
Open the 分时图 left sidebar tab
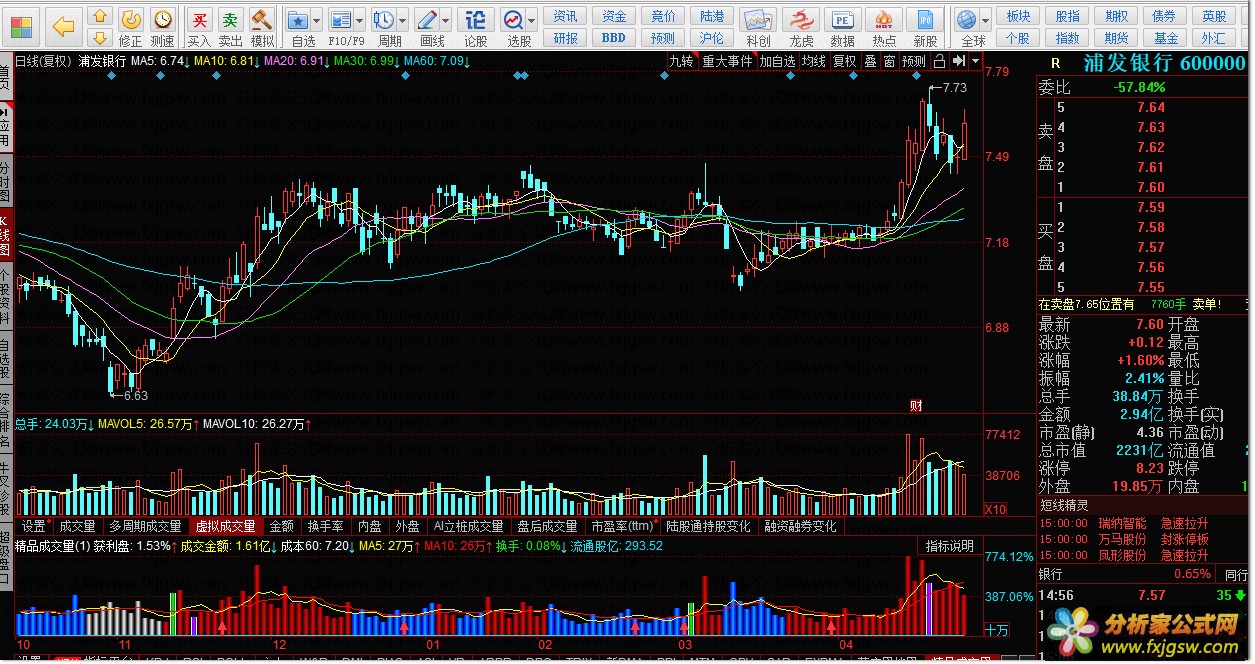(x=5, y=180)
